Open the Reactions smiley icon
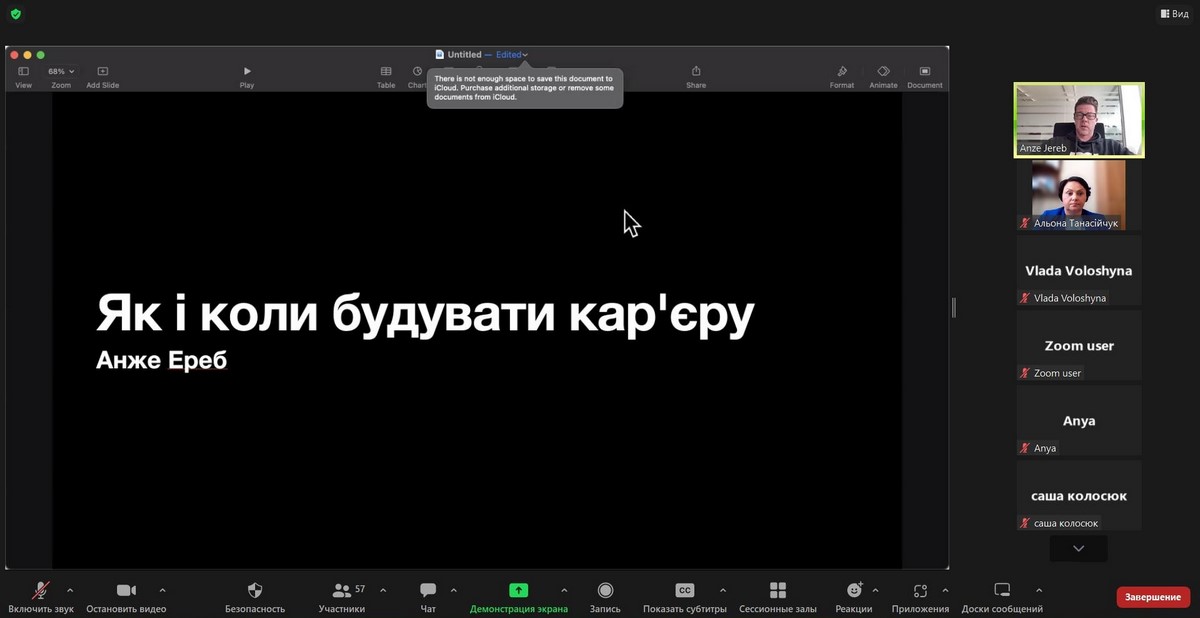The image size is (1200, 618). coord(854,590)
